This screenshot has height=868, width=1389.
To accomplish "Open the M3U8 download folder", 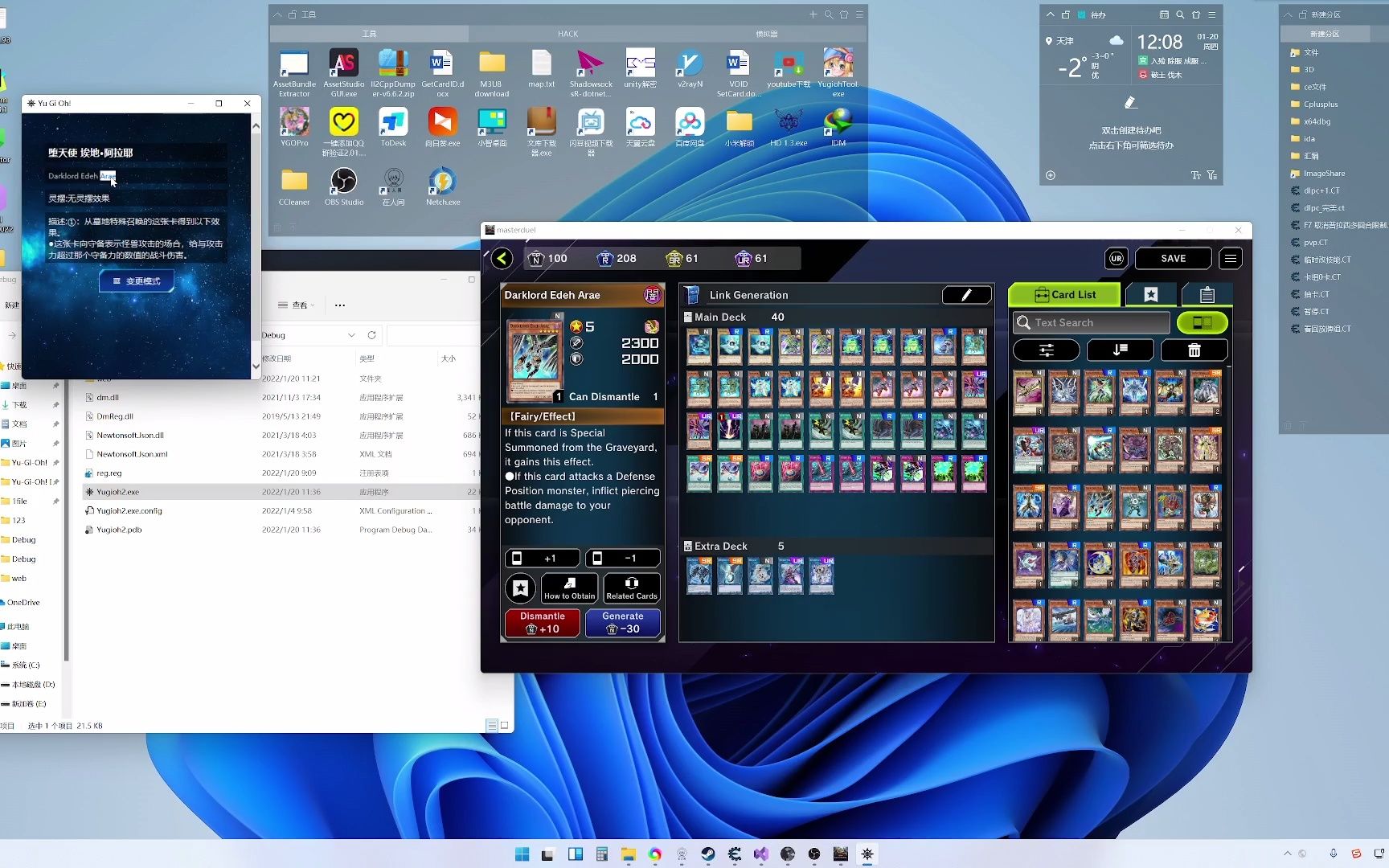I will (492, 74).
